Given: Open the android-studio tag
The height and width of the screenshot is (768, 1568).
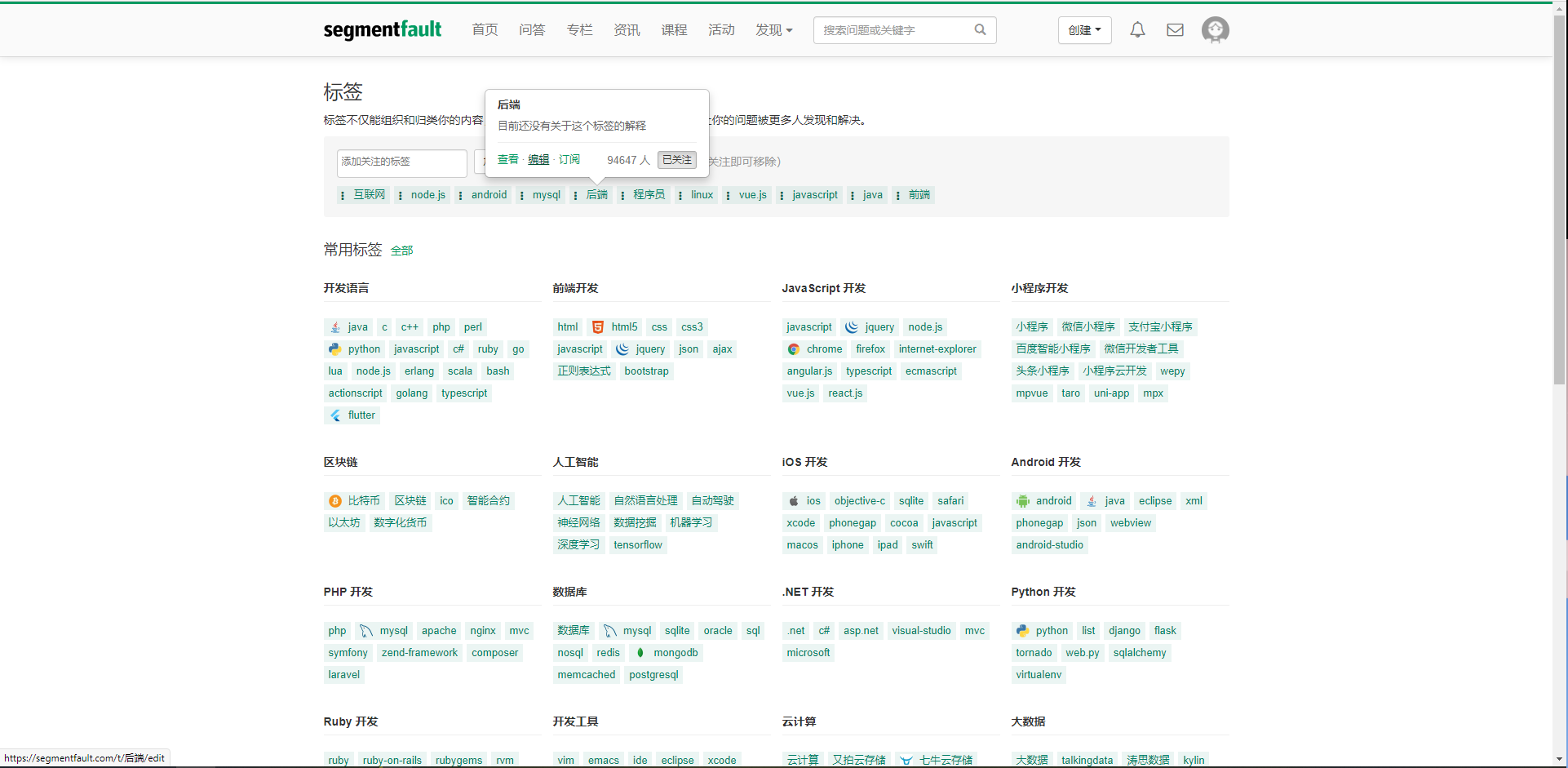Looking at the screenshot, I should tap(1050, 545).
